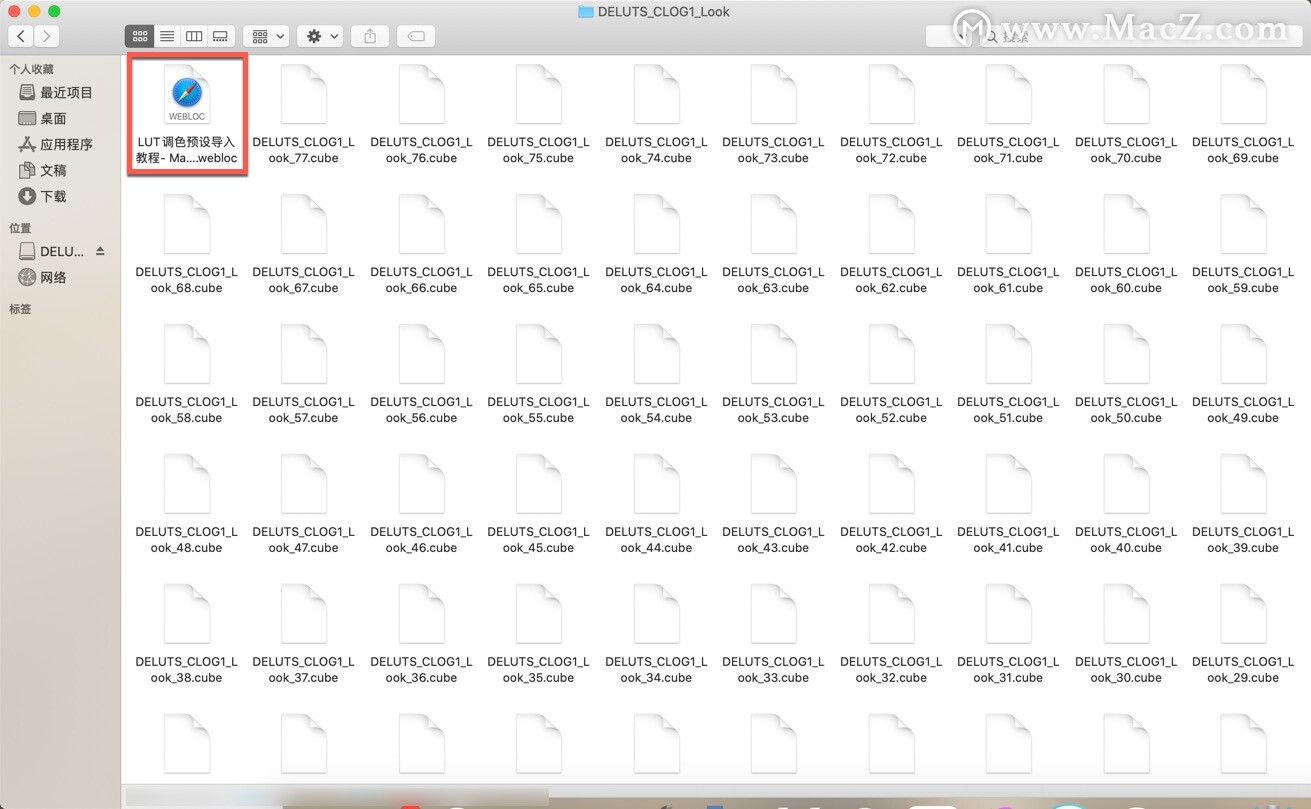
Task: Switch to gallery view mode
Action: 221,36
